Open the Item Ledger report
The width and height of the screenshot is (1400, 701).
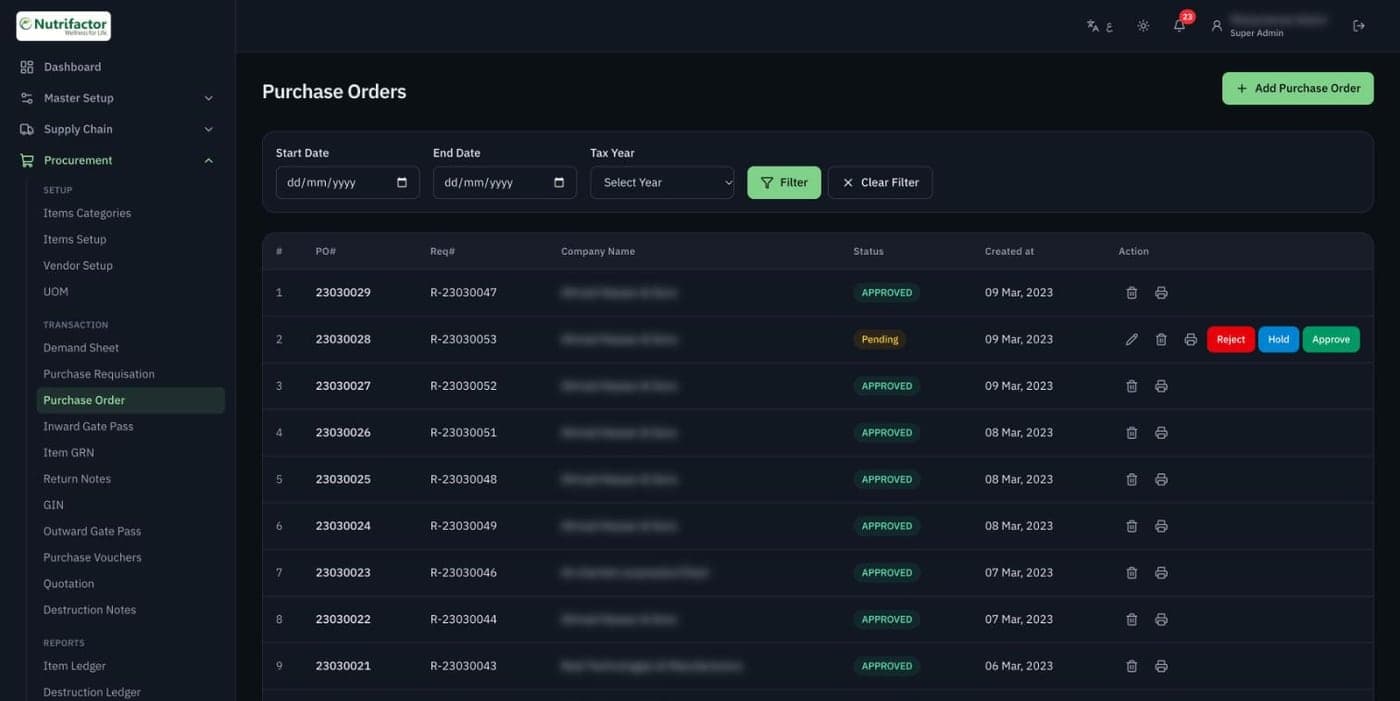click(x=75, y=666)
